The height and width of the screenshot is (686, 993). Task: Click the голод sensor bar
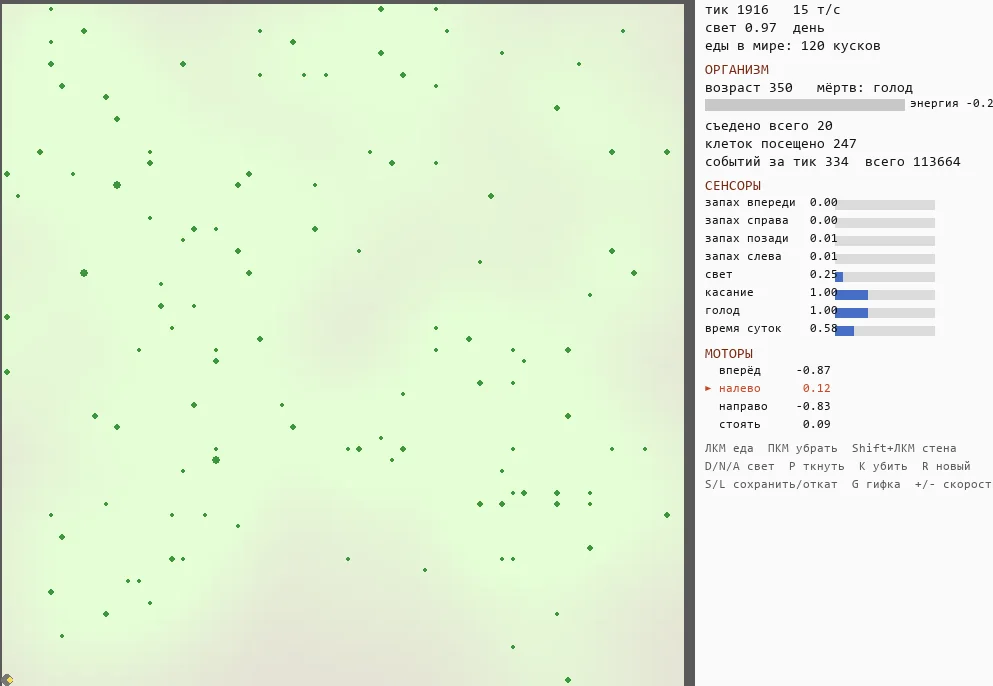click(885, 312)
